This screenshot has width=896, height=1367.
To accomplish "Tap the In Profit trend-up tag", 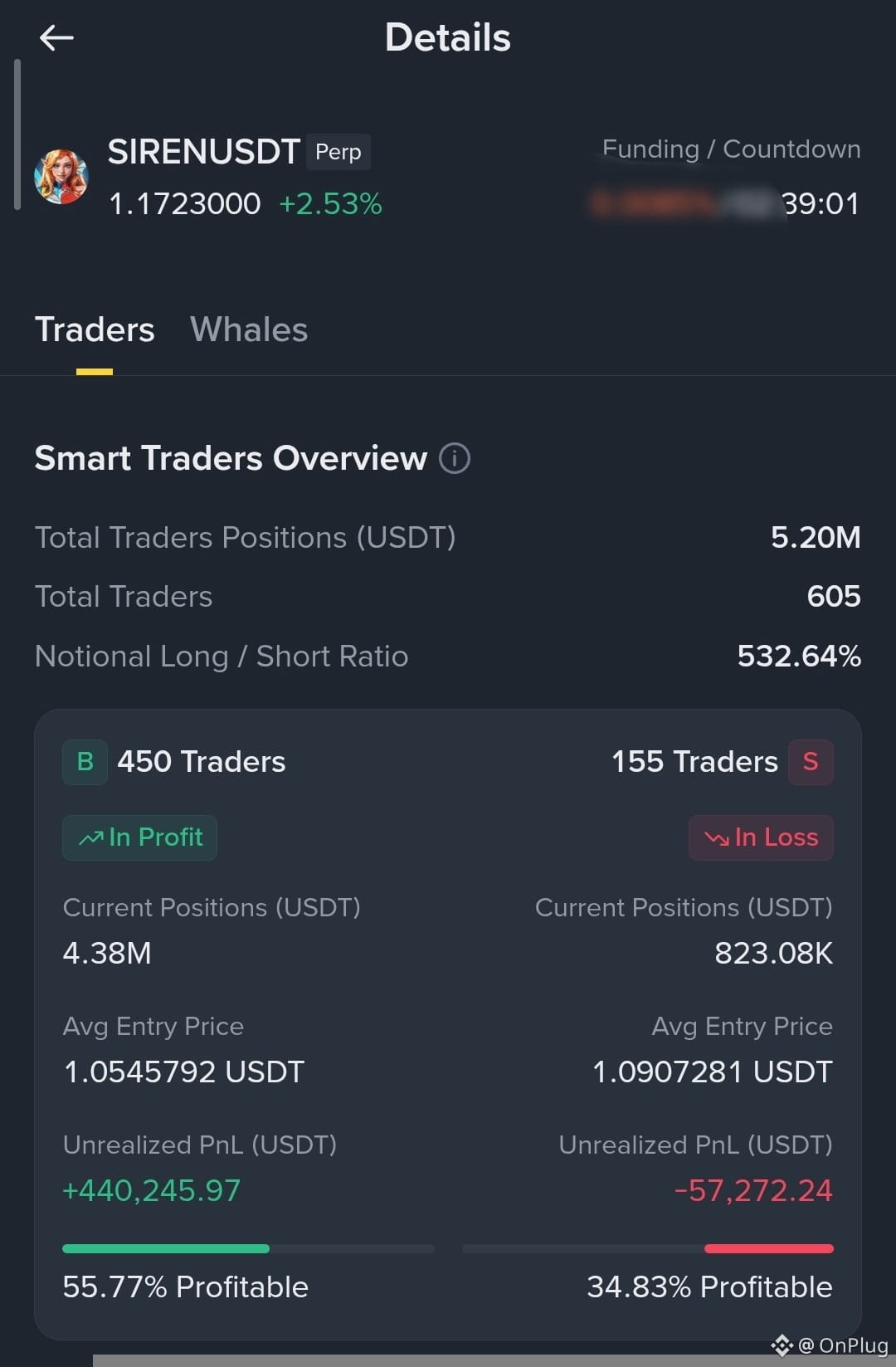I will (x=139, y=837).
